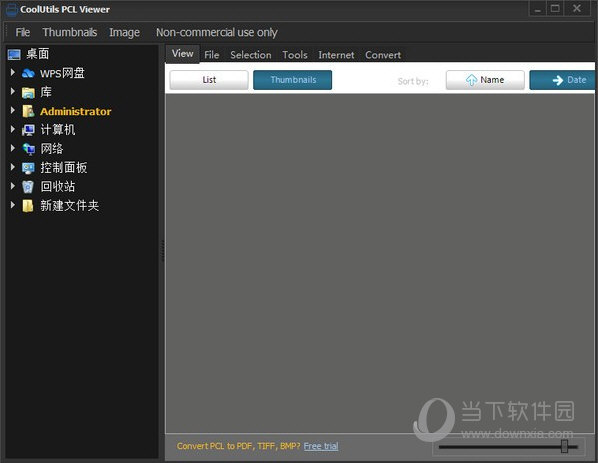Screen dimensions: 598x463
Task: Click the Administrator user folder icon
Action: click(x=28, y=111)
